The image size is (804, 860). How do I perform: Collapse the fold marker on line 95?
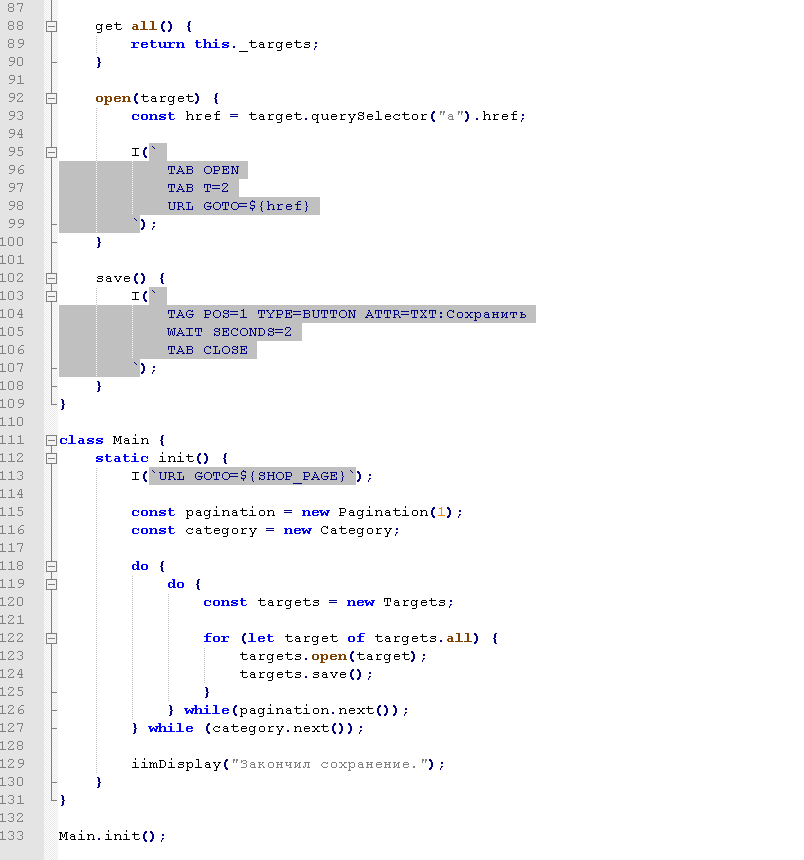click(x=51, y=152)
